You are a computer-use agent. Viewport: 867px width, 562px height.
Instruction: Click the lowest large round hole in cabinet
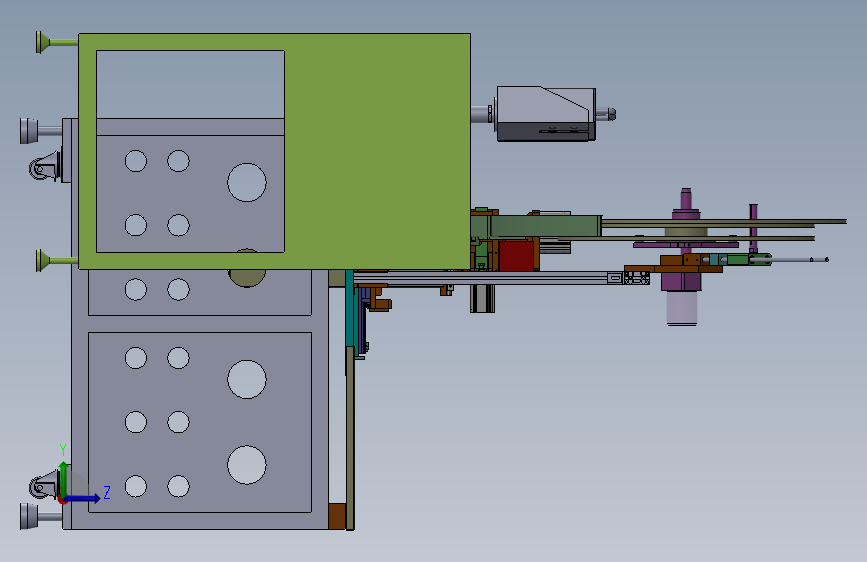(247, 465)
